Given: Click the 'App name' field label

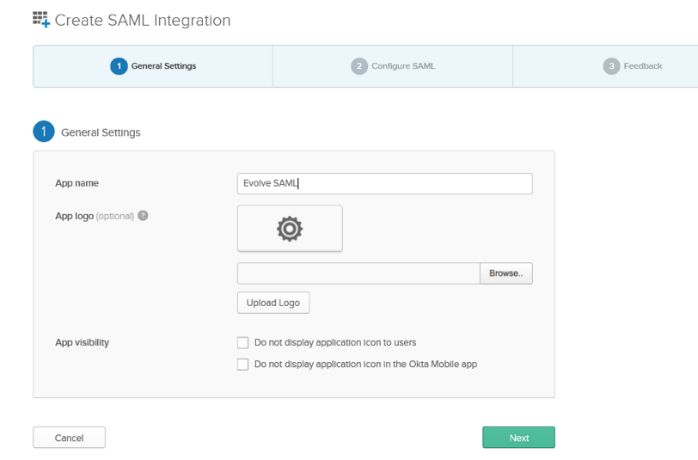Looking at the screenshot, I should pyautogui.click(x=76, y=184).
